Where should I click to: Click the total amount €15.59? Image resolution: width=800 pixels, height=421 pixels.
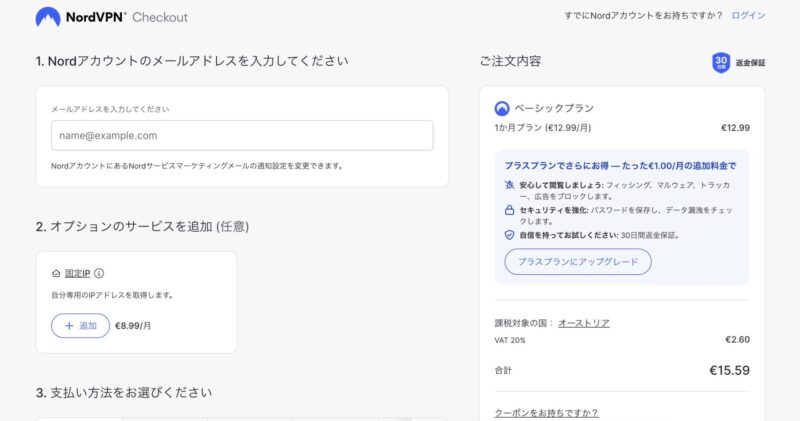pyautogui.click(x=730, y=370)
